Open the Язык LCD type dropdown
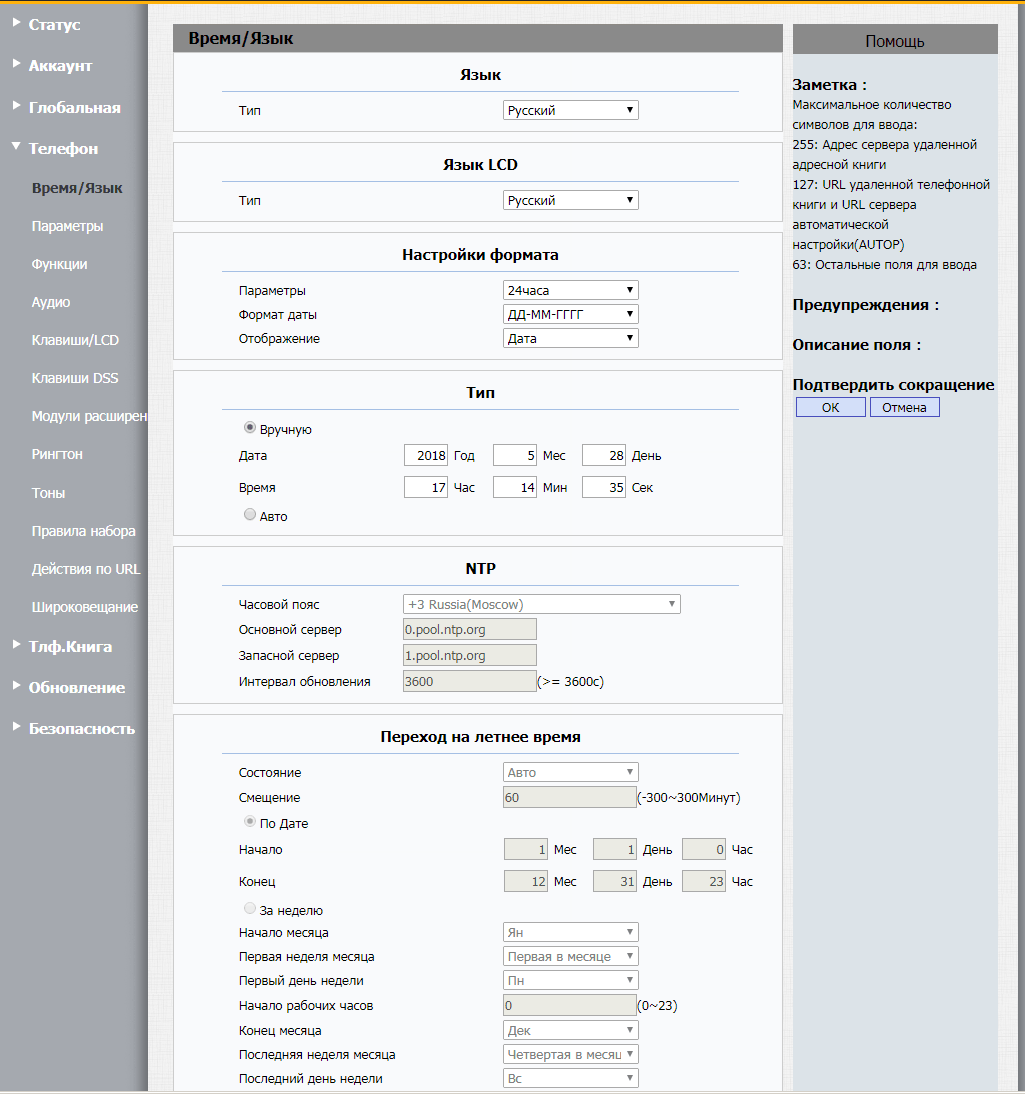The height and width of the screenshot is (1094, 1025). [x=570, y=200]
